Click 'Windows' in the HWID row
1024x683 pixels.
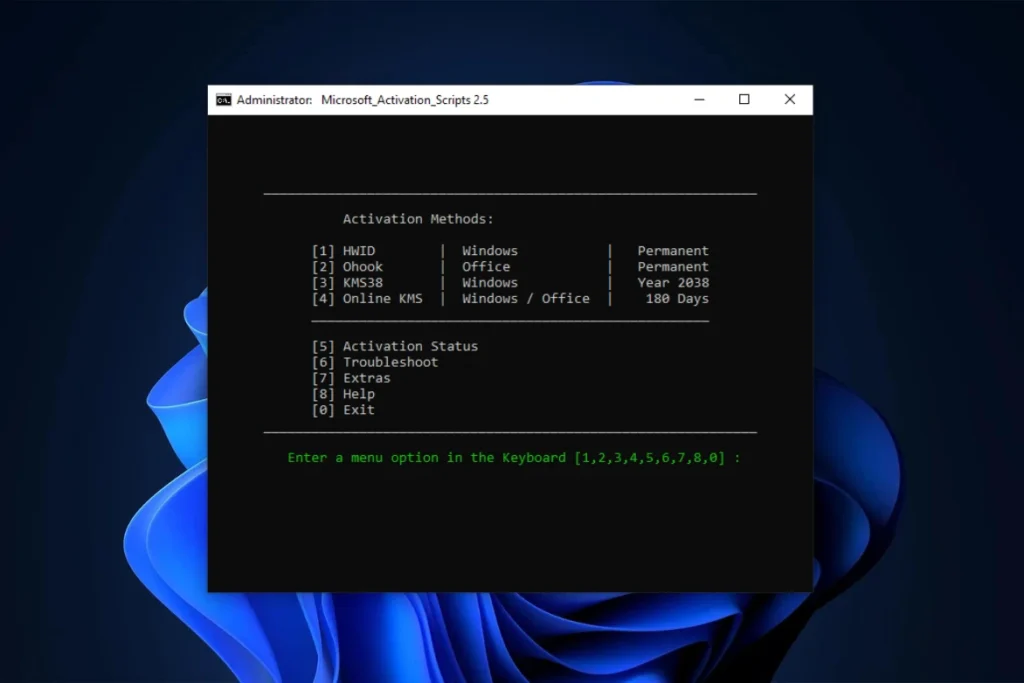click(490, 251)
